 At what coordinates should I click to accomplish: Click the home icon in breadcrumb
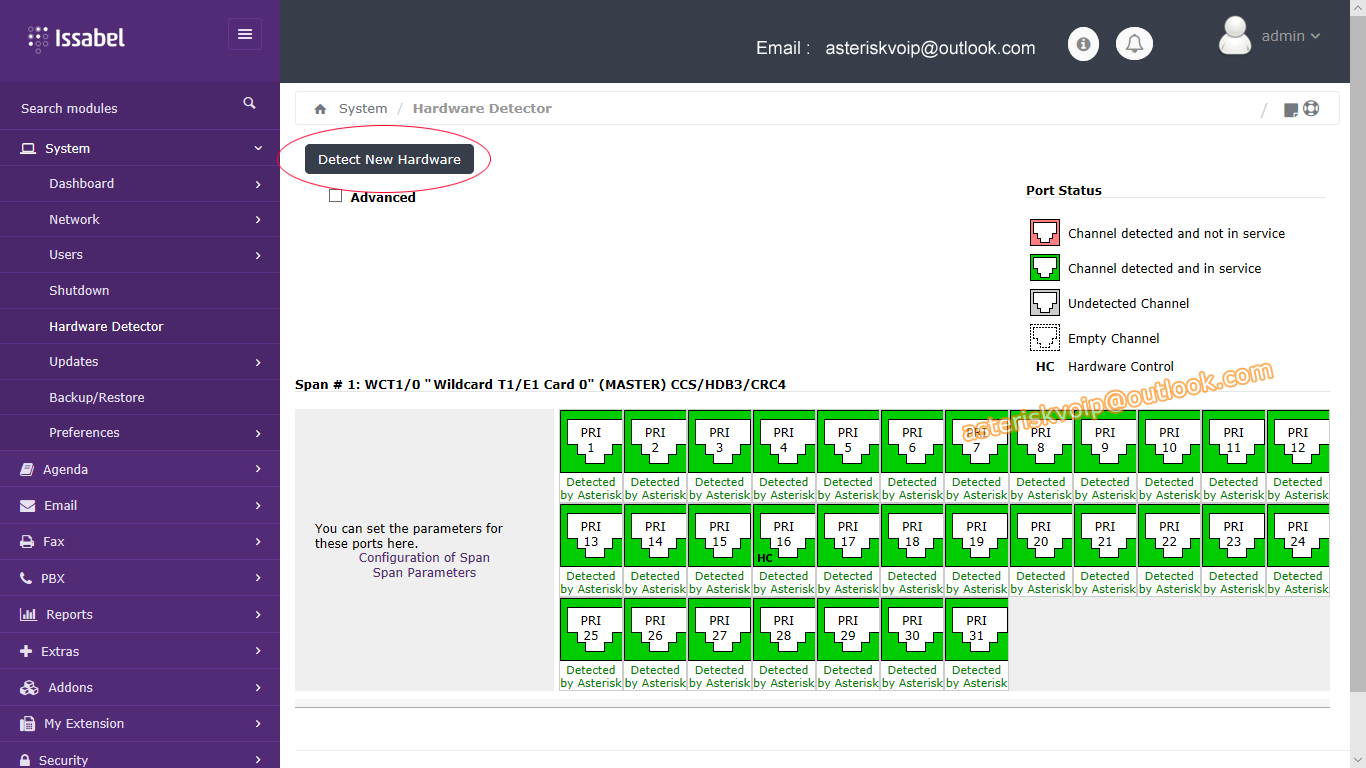point(320,109)
